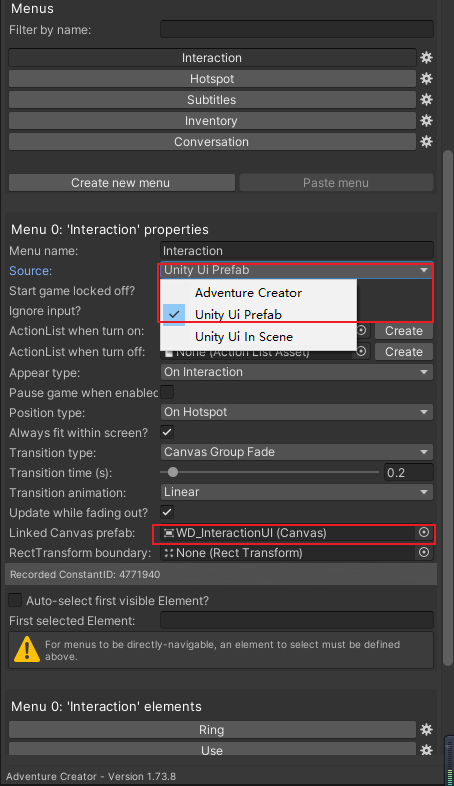Open gear settings for Inventory menu

pyautogui.click(x=426, y=121)
